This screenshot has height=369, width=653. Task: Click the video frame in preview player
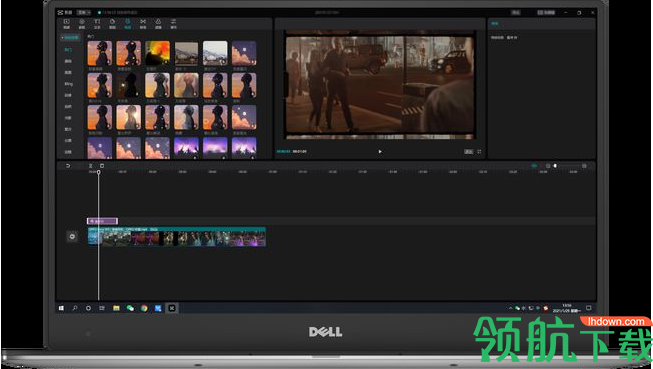[x=380, y=85]
